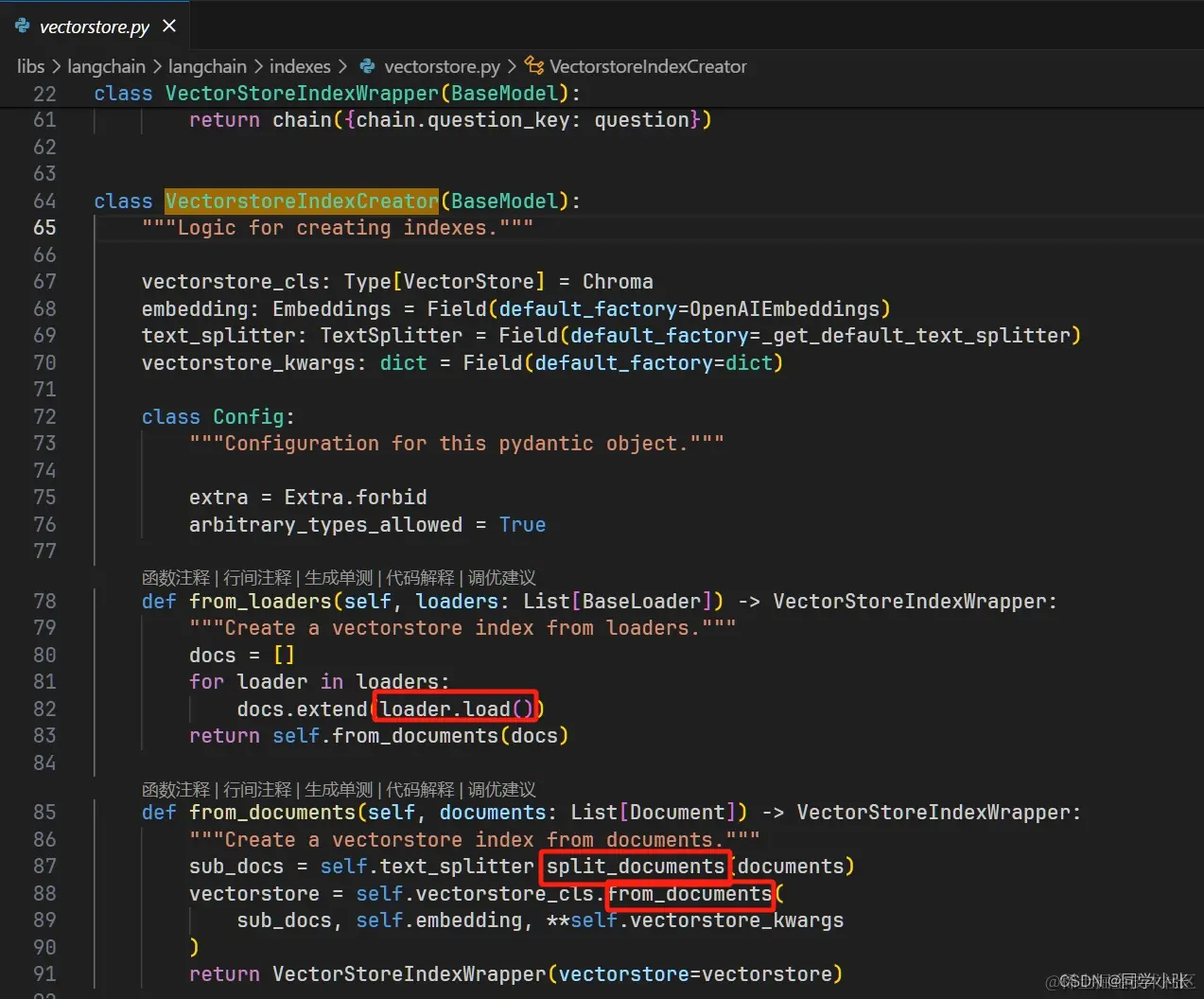Click the Python icon before breadcrumb vectorstore.py

pyautogui.click(x=367, y=66)
